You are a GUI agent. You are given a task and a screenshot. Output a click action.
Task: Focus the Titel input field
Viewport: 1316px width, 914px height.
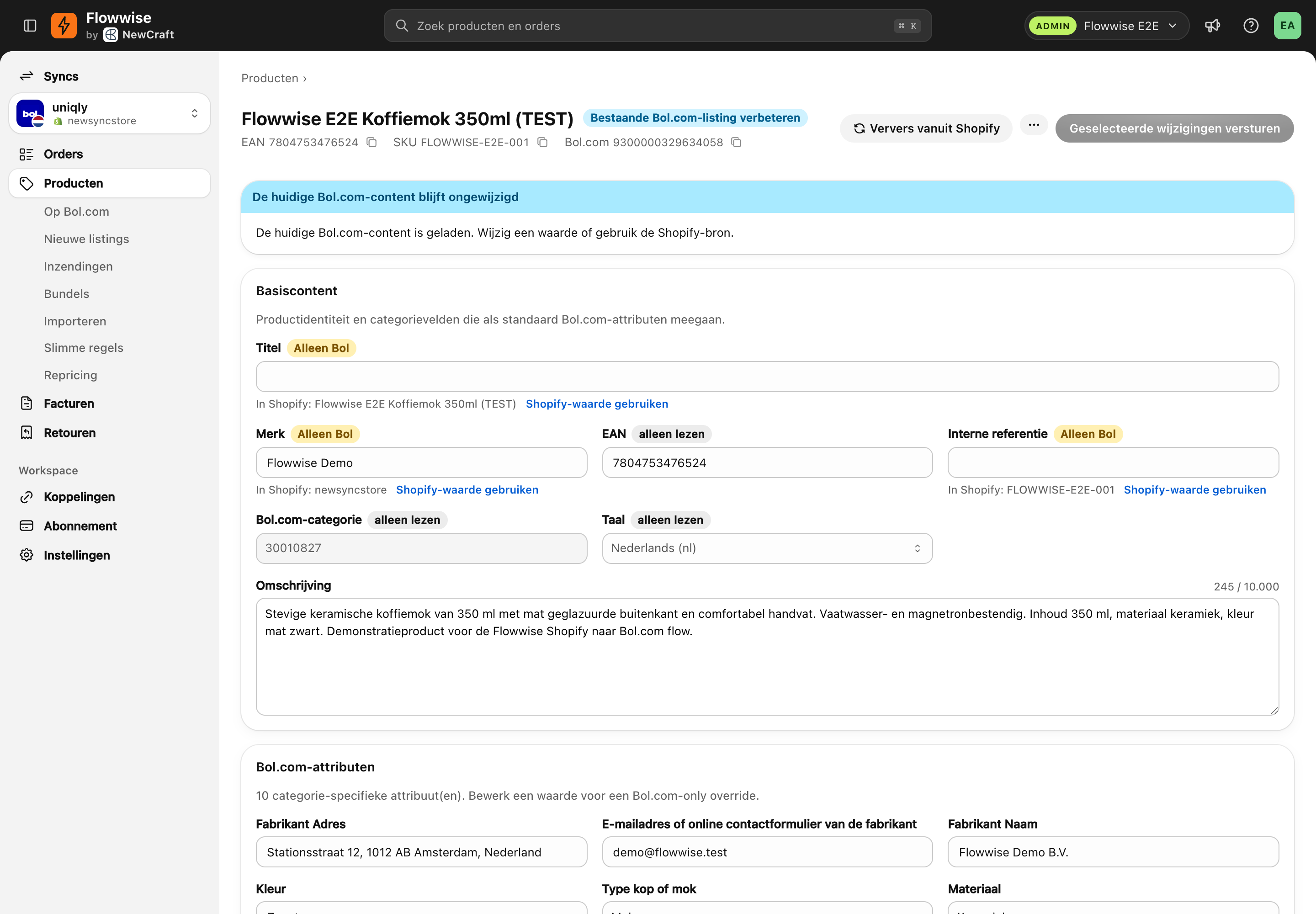tap(767, 376)
